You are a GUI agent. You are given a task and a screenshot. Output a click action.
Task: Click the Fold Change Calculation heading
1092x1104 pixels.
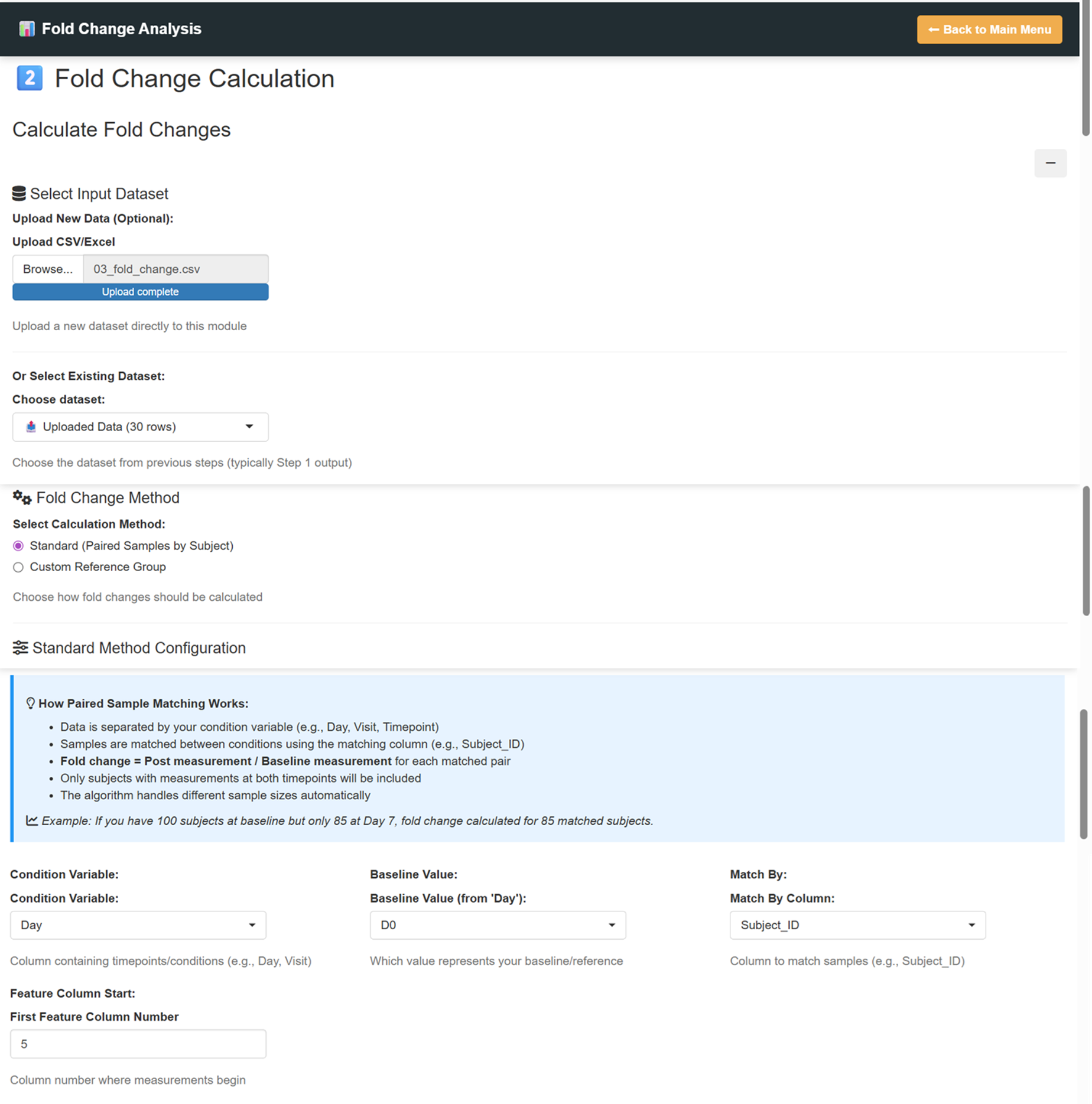[x=194, y=79]
